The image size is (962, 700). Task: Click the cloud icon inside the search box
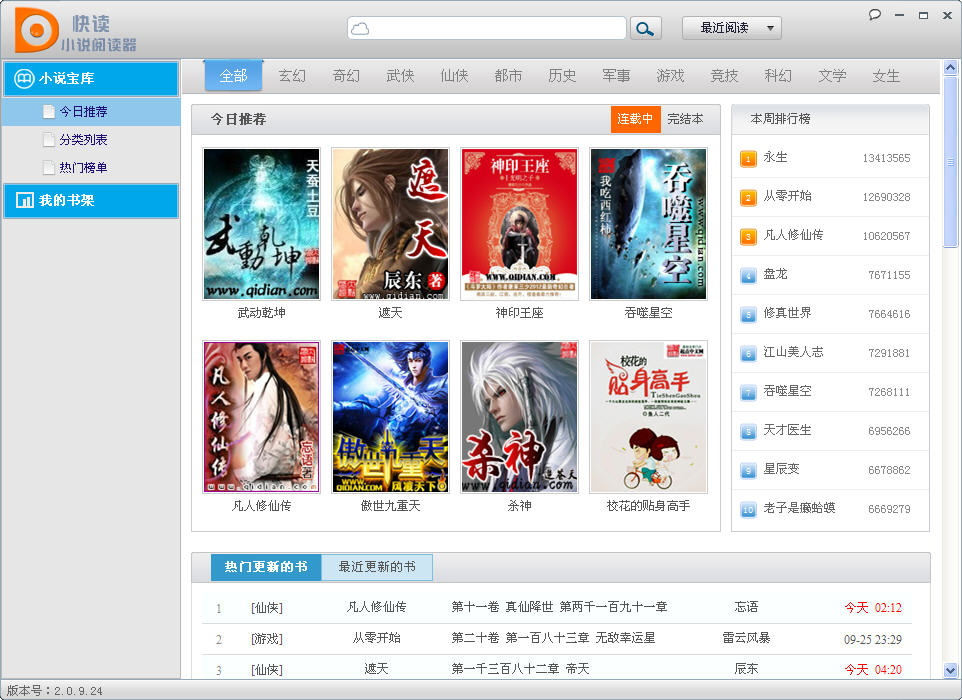click(x=361, y=27)
